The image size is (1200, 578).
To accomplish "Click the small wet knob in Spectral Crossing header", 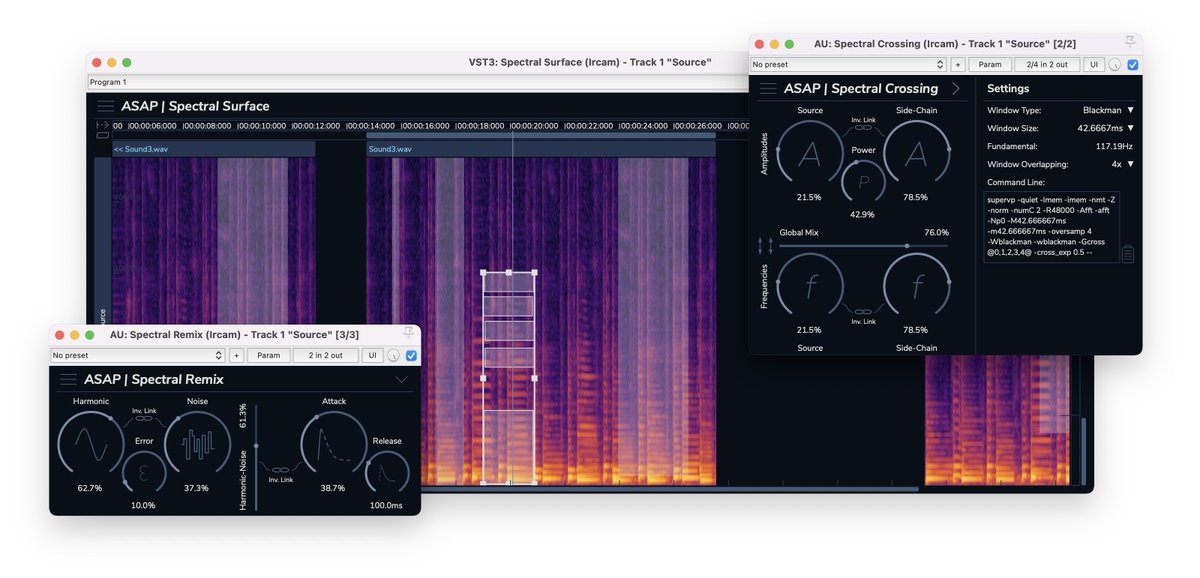I will (1115, 65).
